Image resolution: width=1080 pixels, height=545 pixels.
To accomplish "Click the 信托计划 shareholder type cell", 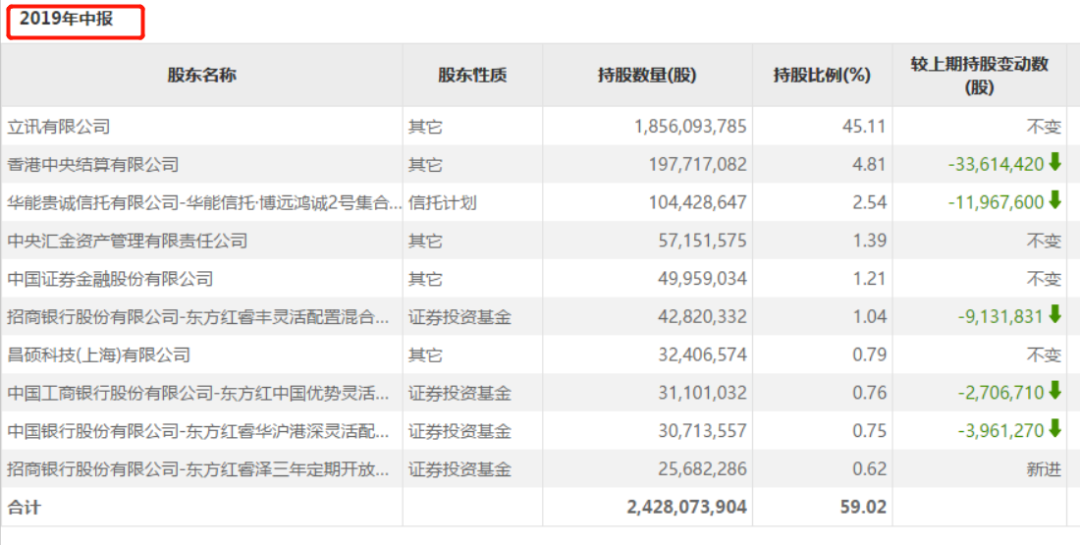I will click(442, 203).
